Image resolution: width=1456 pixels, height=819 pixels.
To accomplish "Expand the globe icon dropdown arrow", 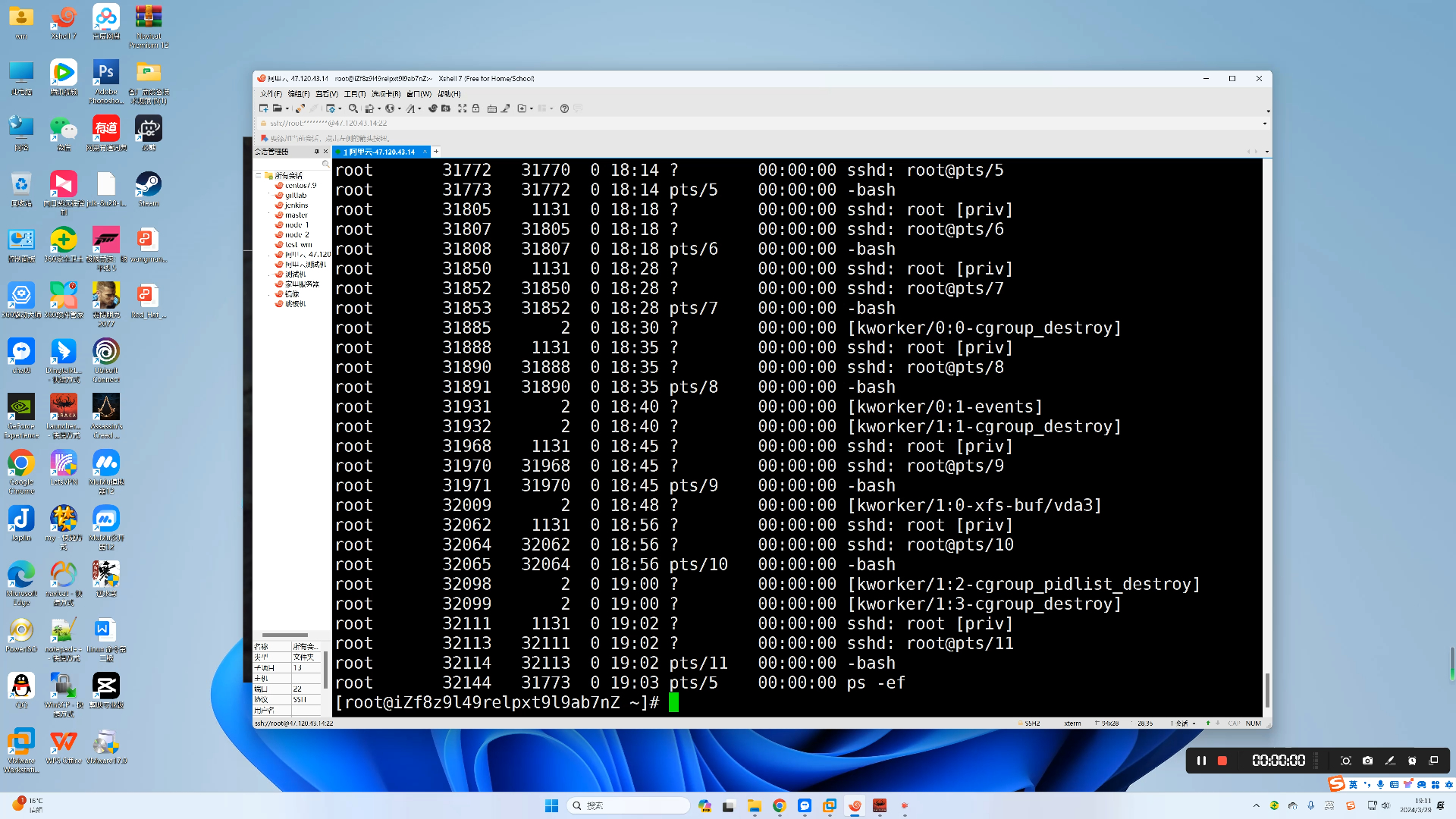I will coord(399,108).
